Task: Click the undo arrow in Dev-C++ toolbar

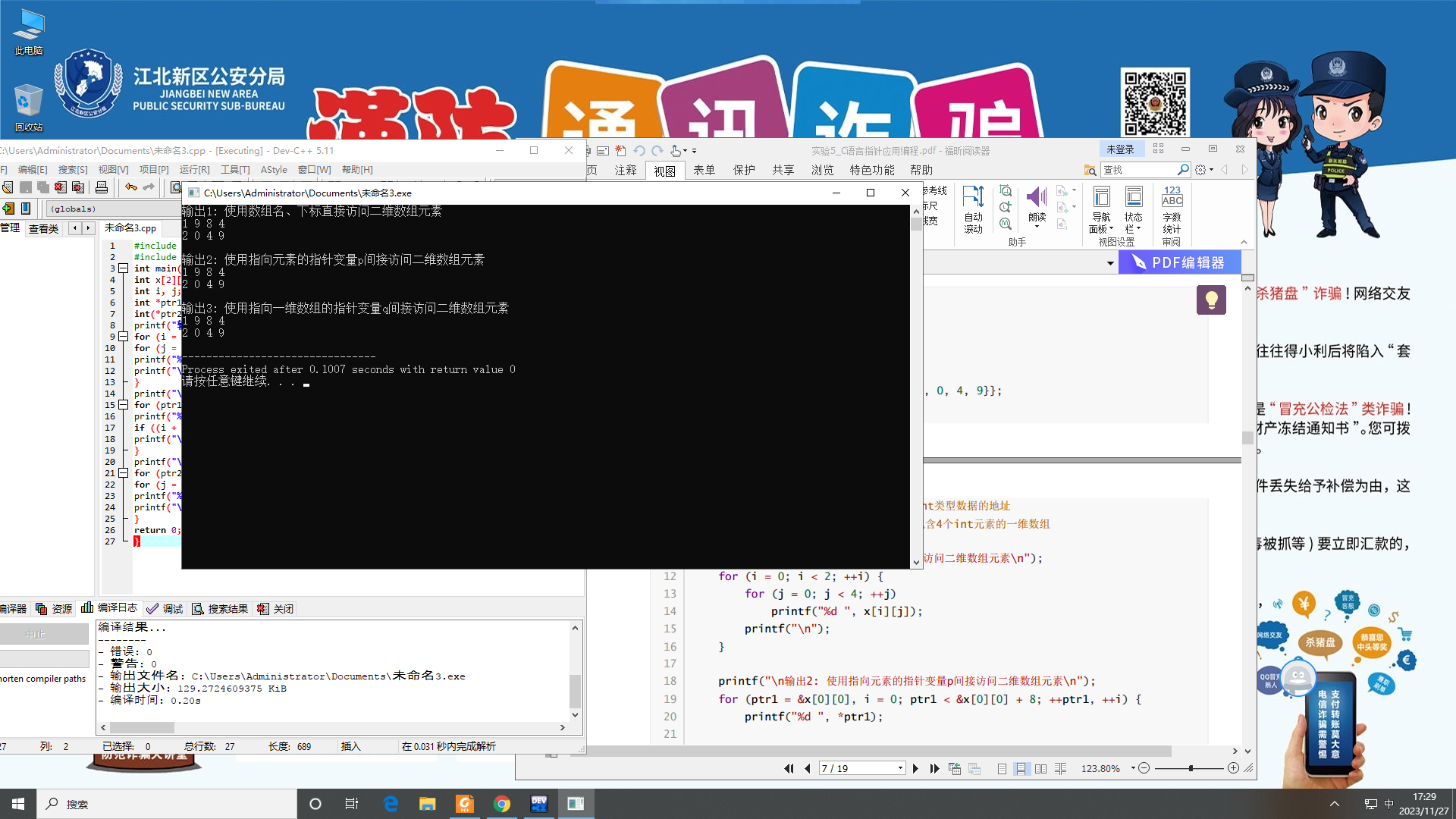Action: tap(131, 187)
